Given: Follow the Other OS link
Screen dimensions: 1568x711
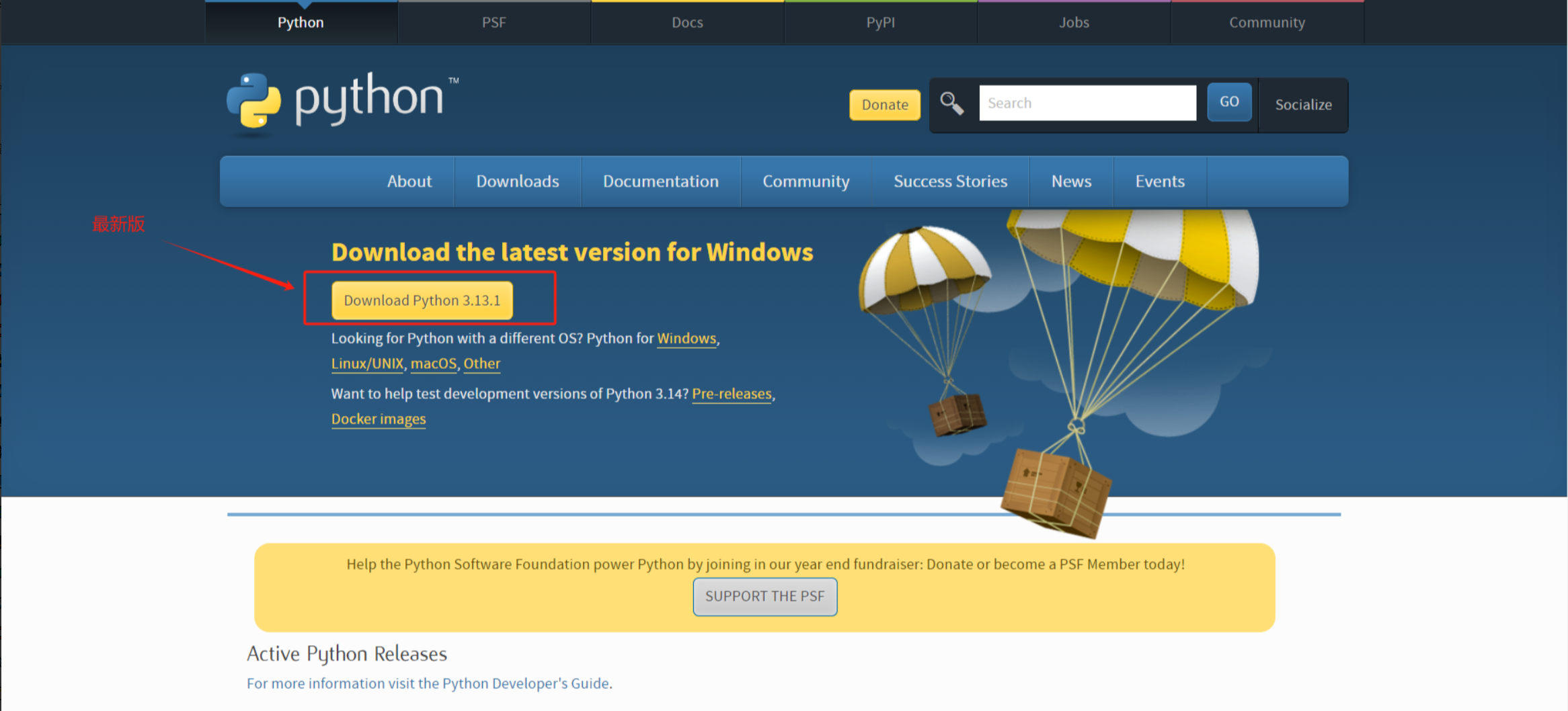Looking at the screenshot, I should coord(481,364).
